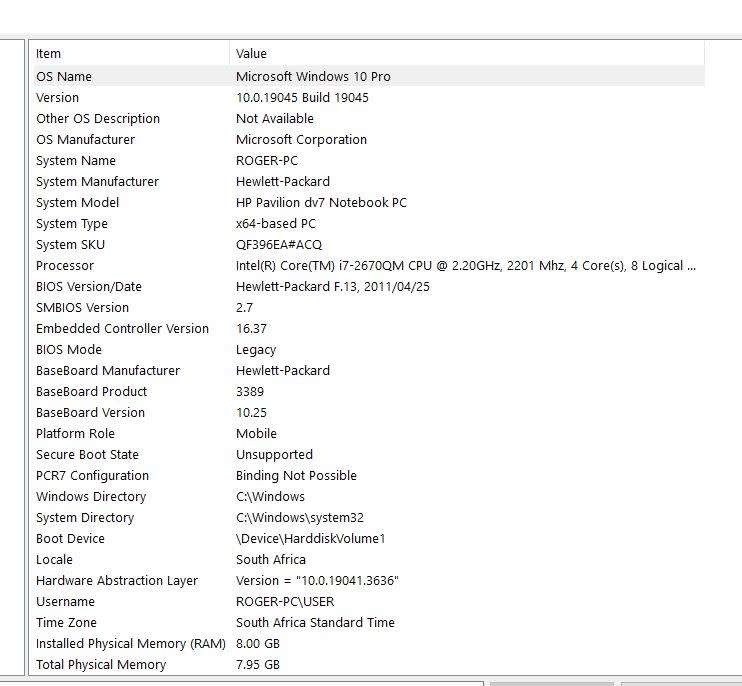
Task: Select the Boot Device row
Action: [70, 538]
